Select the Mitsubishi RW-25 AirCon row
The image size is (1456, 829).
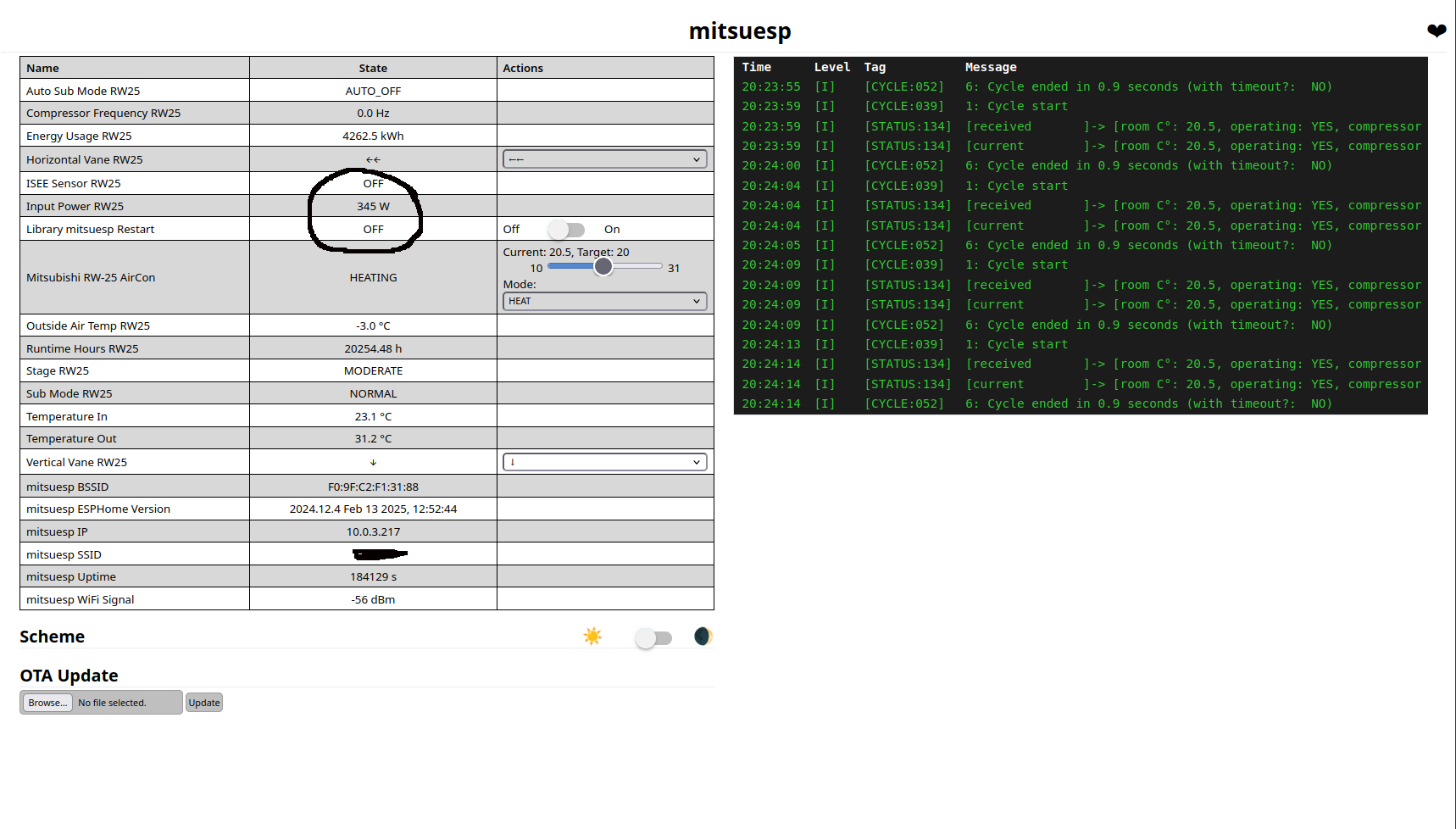point(91,277)
